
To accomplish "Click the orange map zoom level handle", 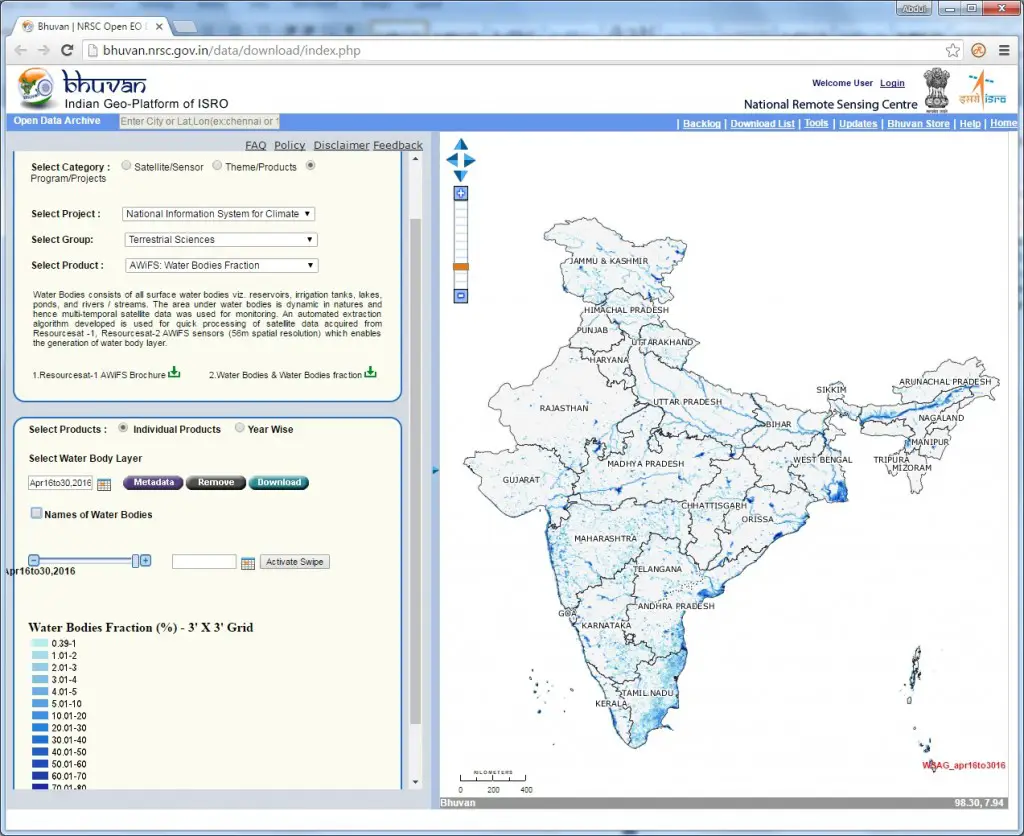I will pyautogui.click(x=461, y=266).
